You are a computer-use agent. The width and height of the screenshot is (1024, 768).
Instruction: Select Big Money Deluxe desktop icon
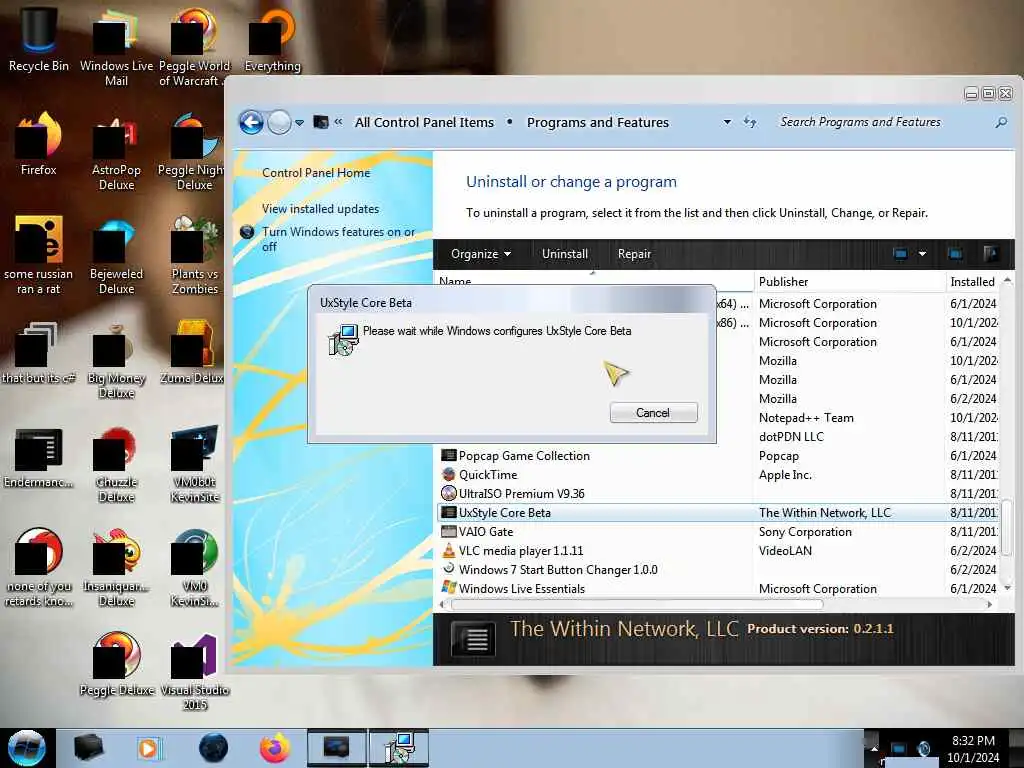116,360
